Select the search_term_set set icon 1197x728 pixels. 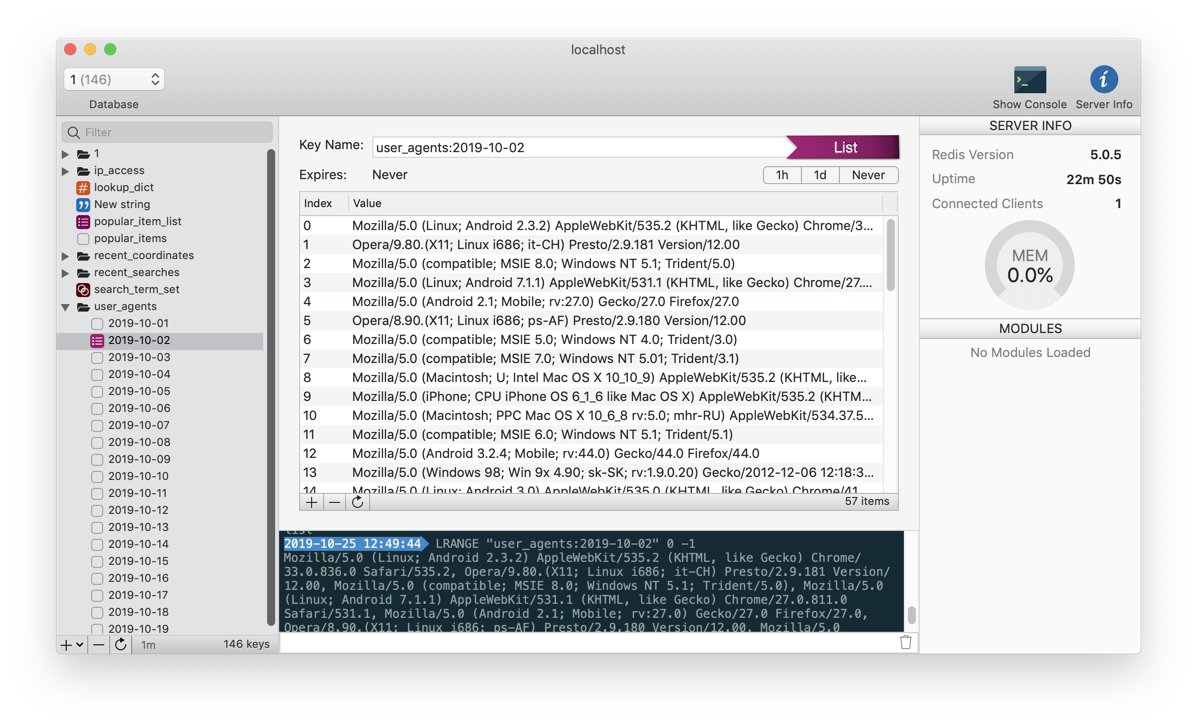pyautogui.click(x=83, y=289)
